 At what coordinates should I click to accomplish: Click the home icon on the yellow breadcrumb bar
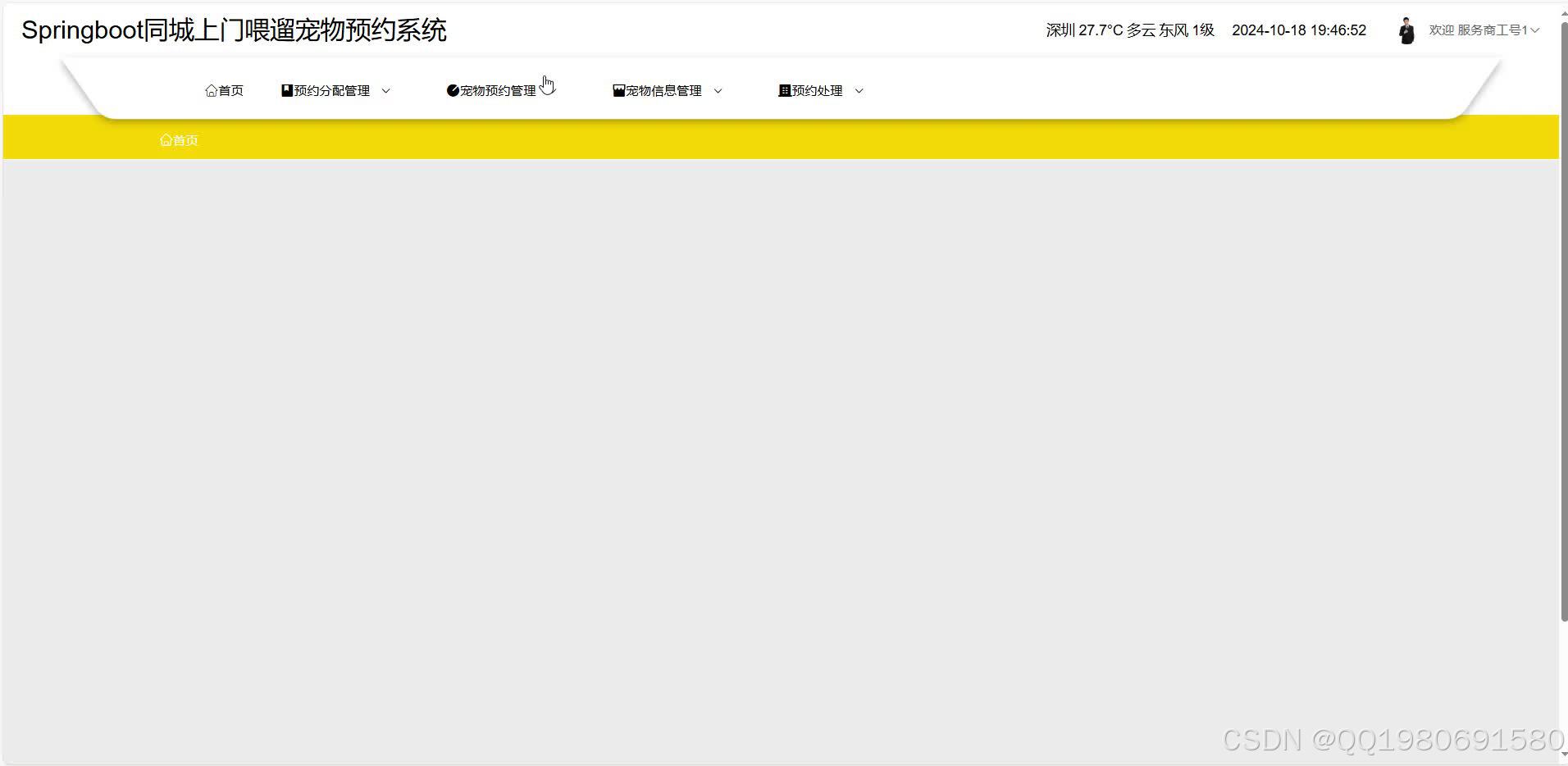(166, 139)
